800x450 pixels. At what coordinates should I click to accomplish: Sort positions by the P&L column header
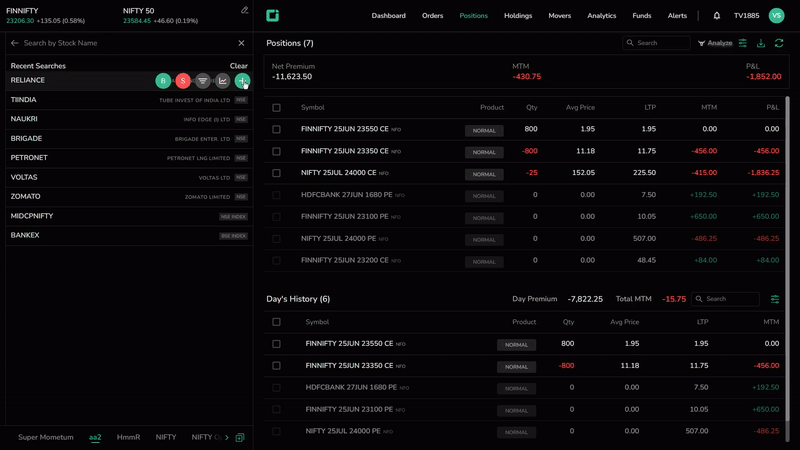pos(772,108)
